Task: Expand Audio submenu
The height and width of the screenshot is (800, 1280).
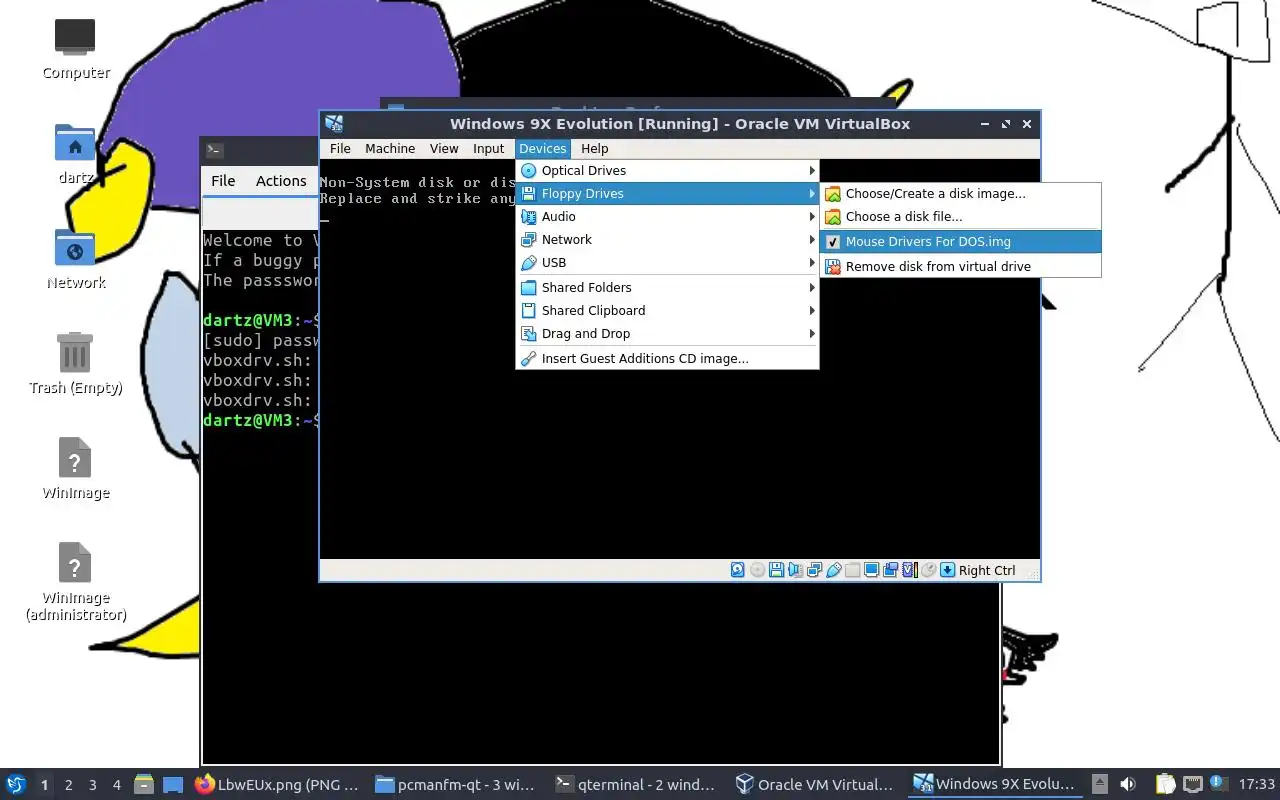Action: click(x=667, y=216)
